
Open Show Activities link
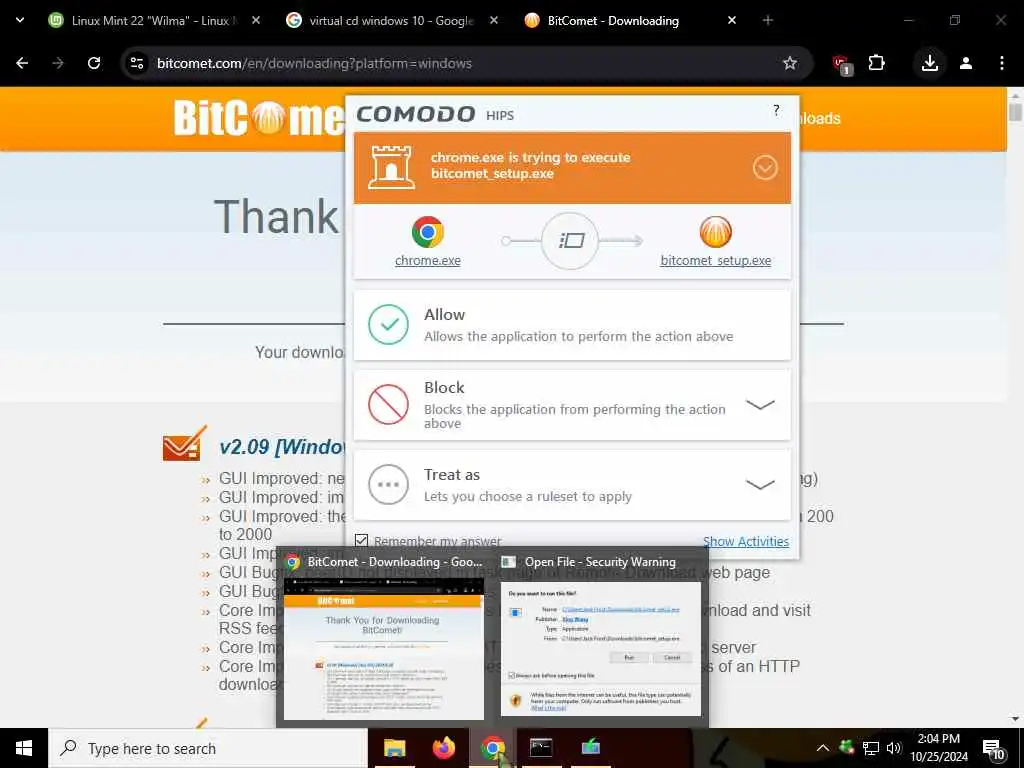746,541
